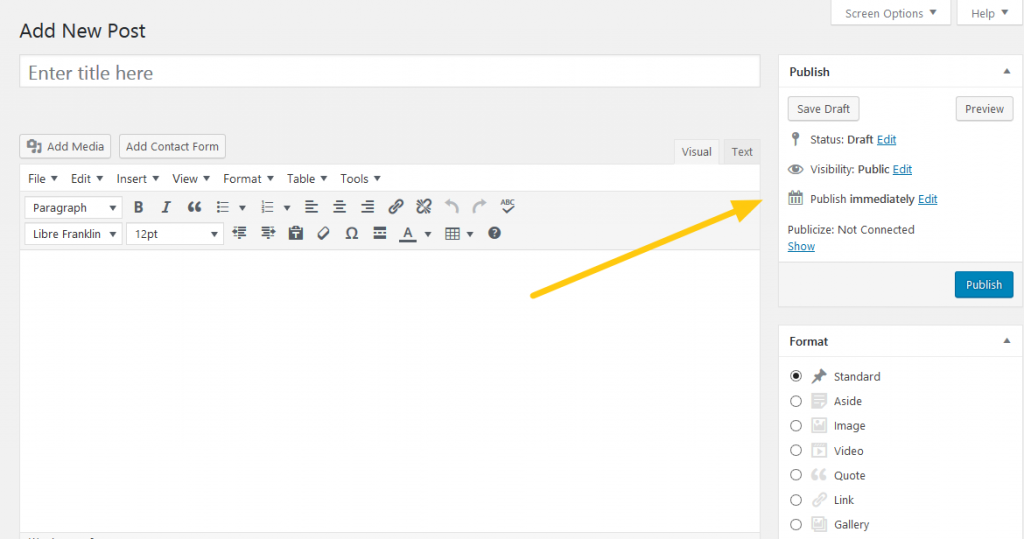This screenshot has height=539, width=1024.
Task: Insert a blockquote
Action: [x=194, y=207]
